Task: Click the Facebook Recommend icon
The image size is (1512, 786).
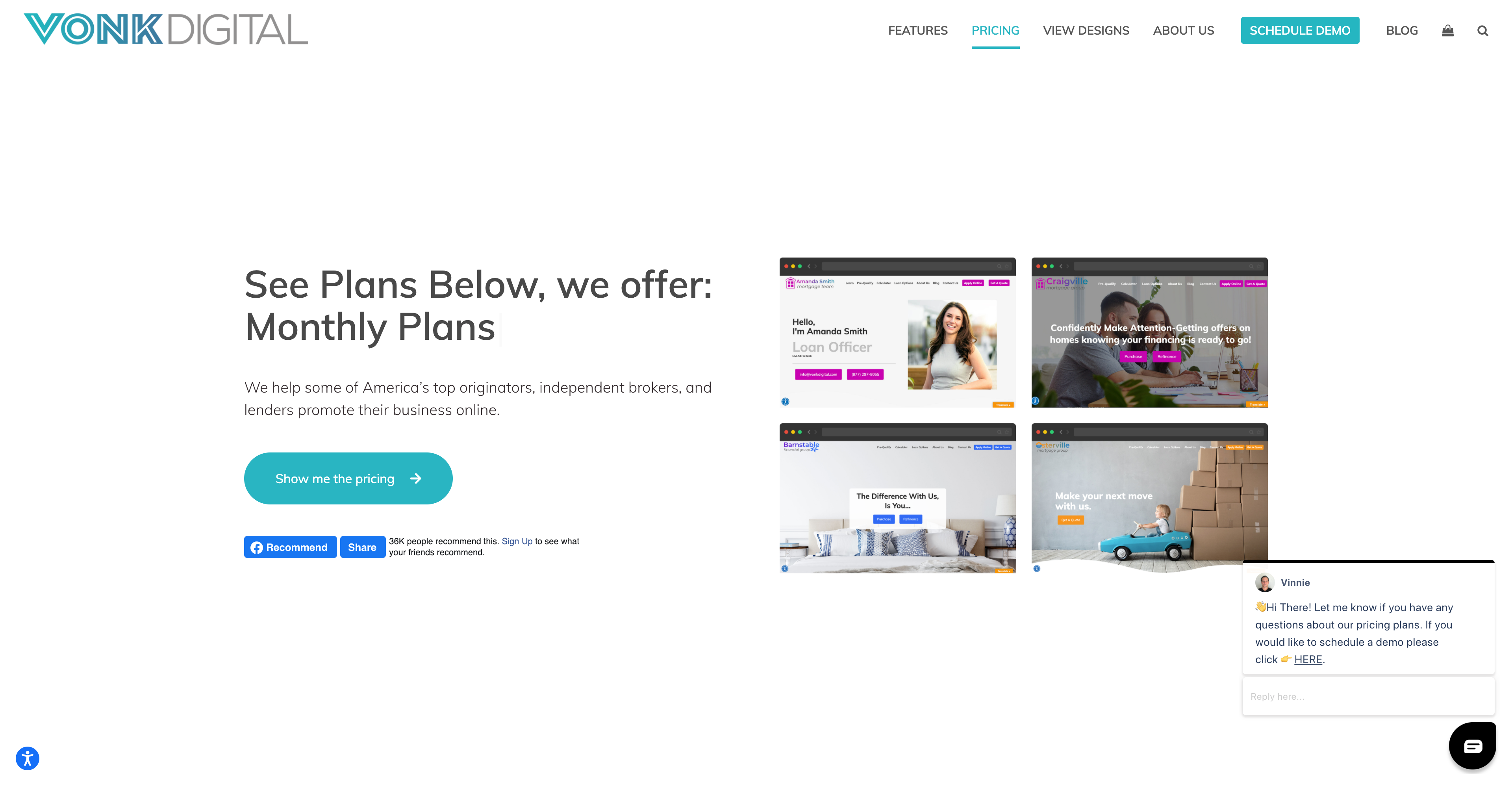Action: [291, 546]
